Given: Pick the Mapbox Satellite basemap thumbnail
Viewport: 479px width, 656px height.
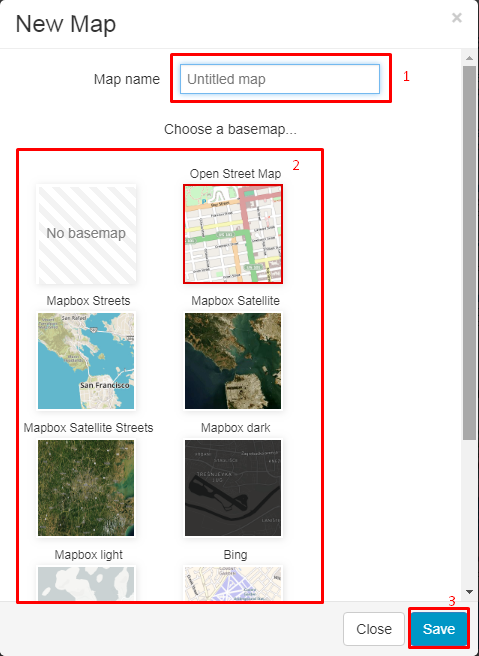Looking at the screenshot, I should point(233,361).
